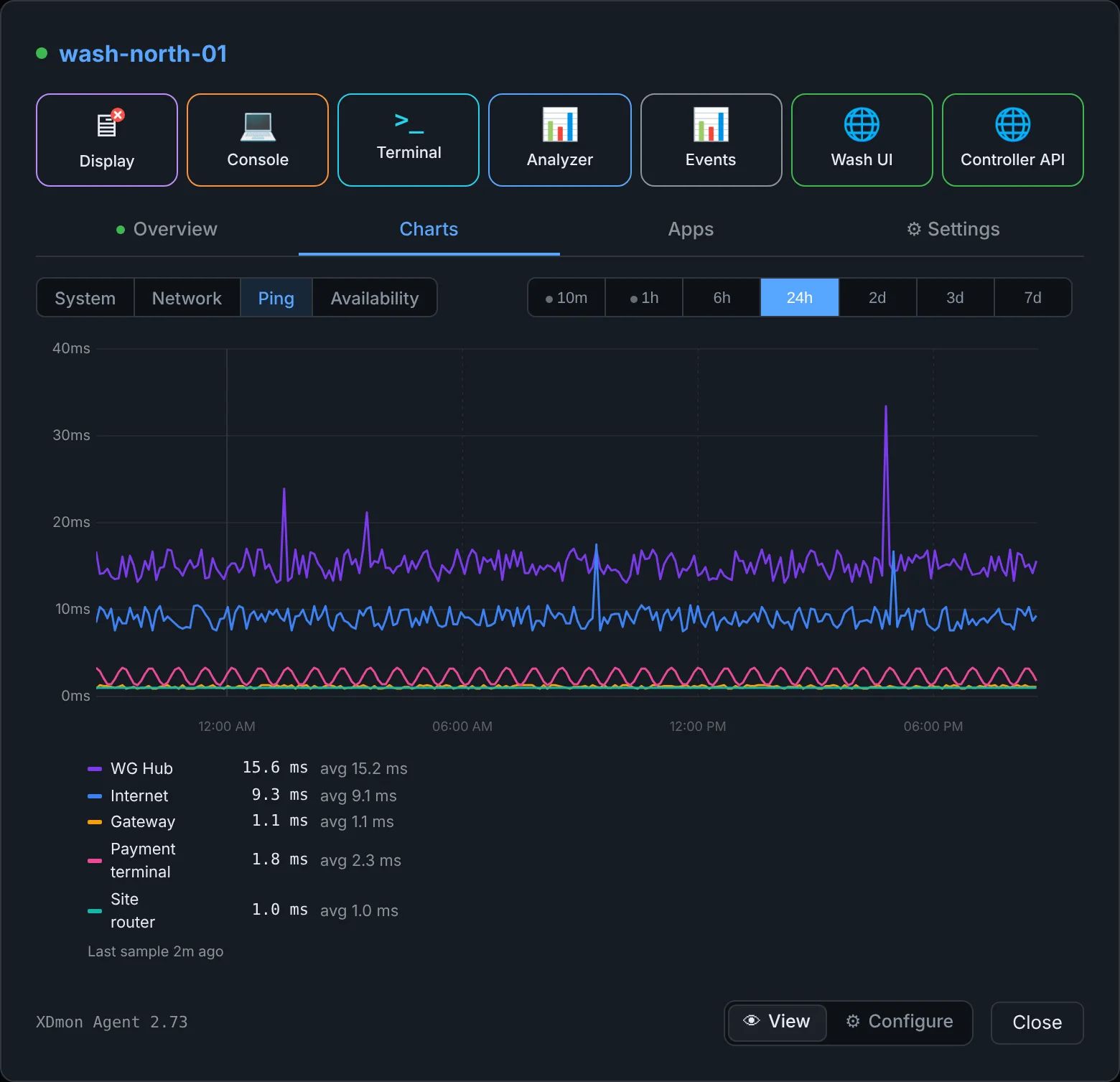Open the Terminal prompt tile

click(409, 140)
